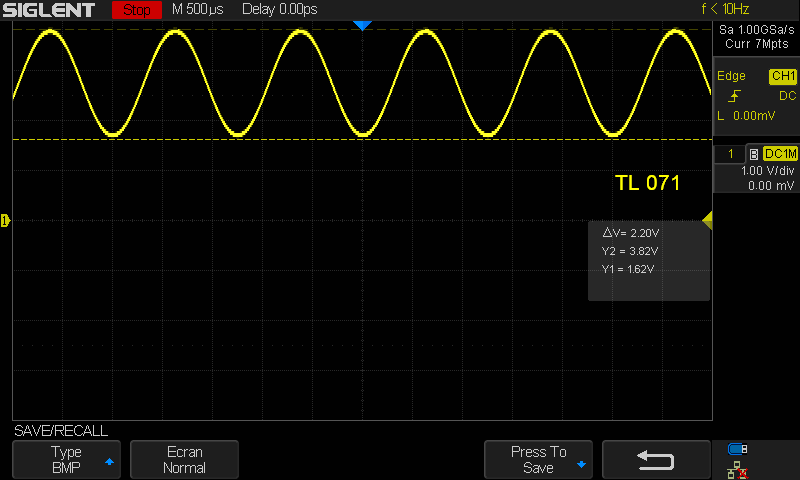Click the SAVE/RECALL menu title

coord(61,431)
